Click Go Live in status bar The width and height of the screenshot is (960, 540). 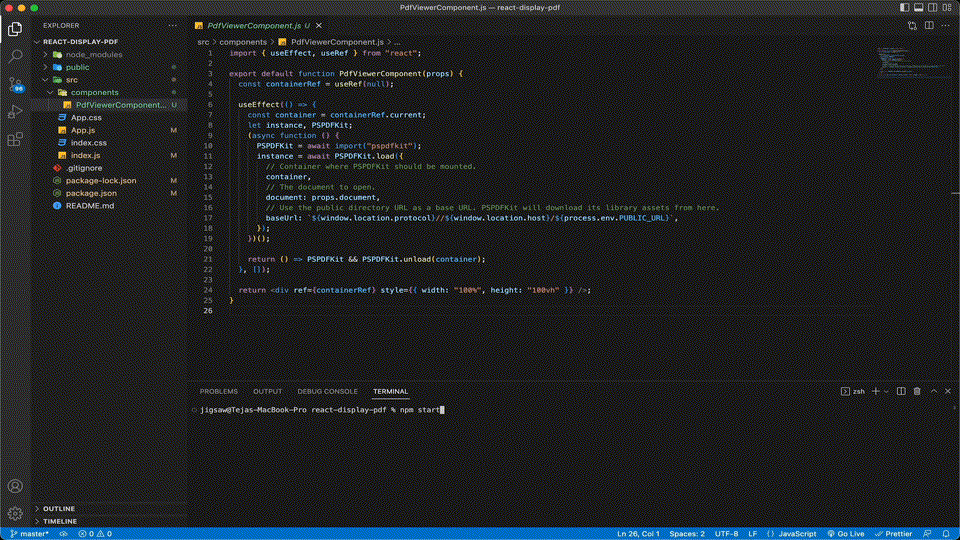(845, 534)
